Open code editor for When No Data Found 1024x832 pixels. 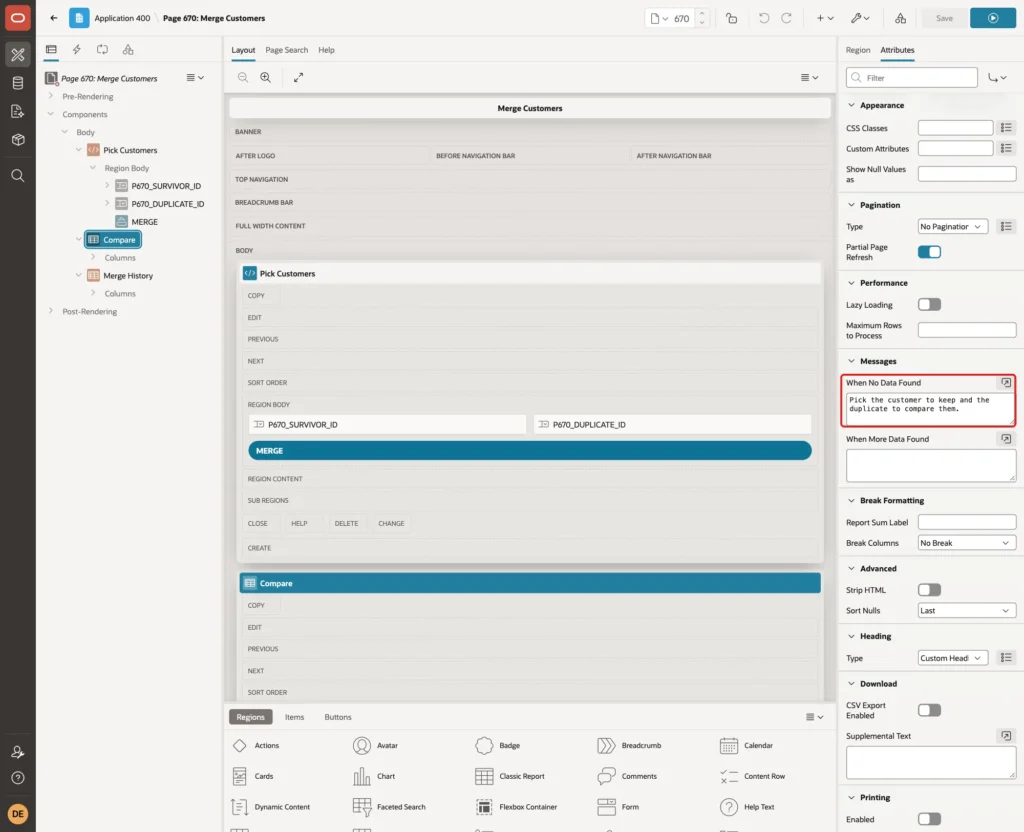pyautogui.click(x=1006, y=383)
